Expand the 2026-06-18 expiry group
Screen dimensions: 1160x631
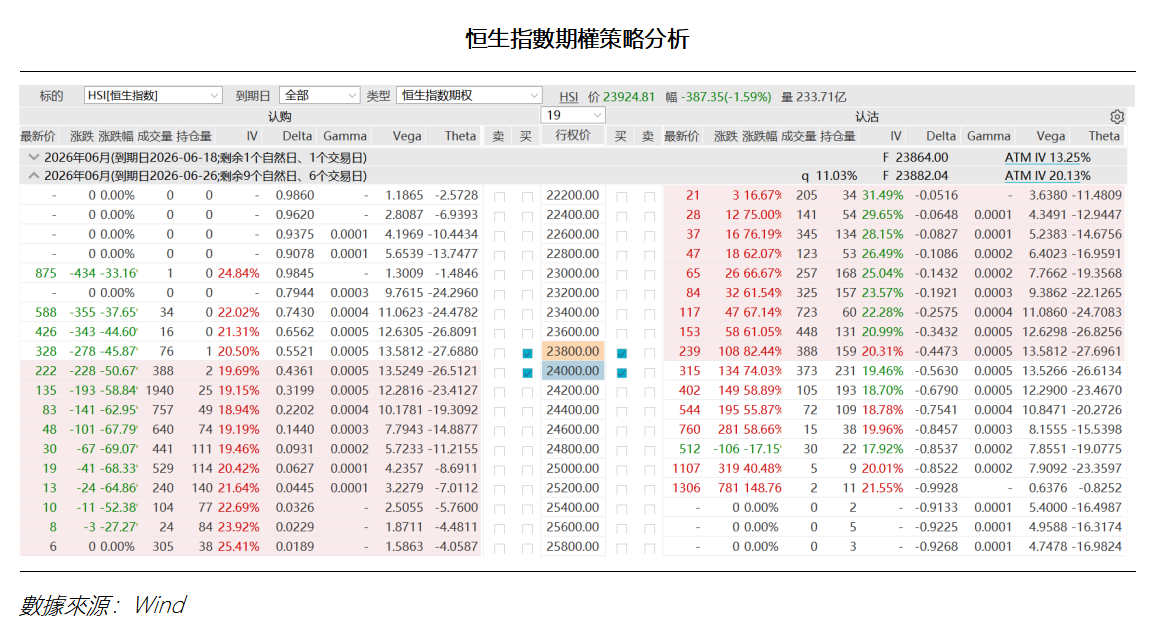[x=33, y=158]
